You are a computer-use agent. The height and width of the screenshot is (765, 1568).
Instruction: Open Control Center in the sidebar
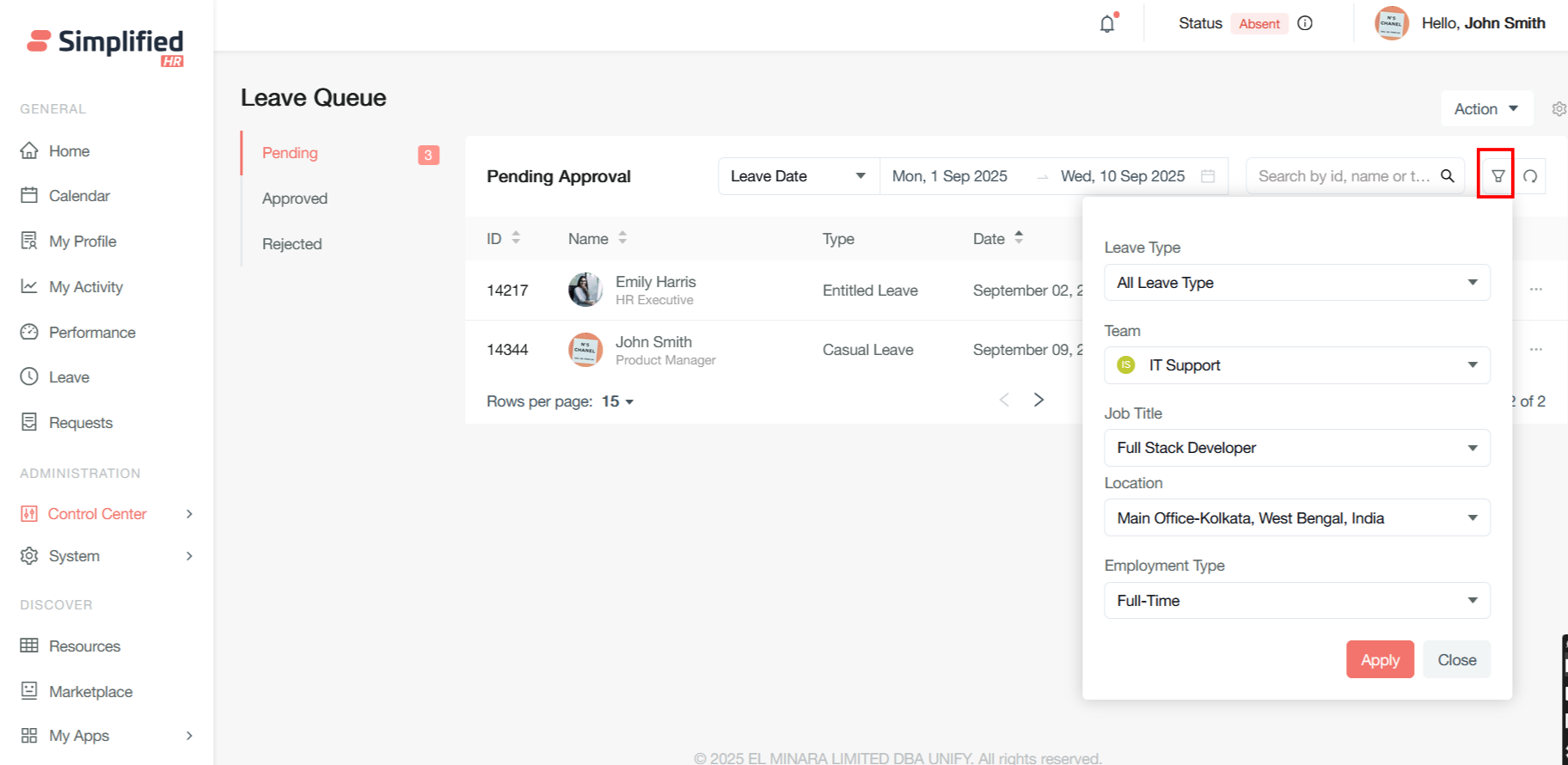(x=97, y=514)
